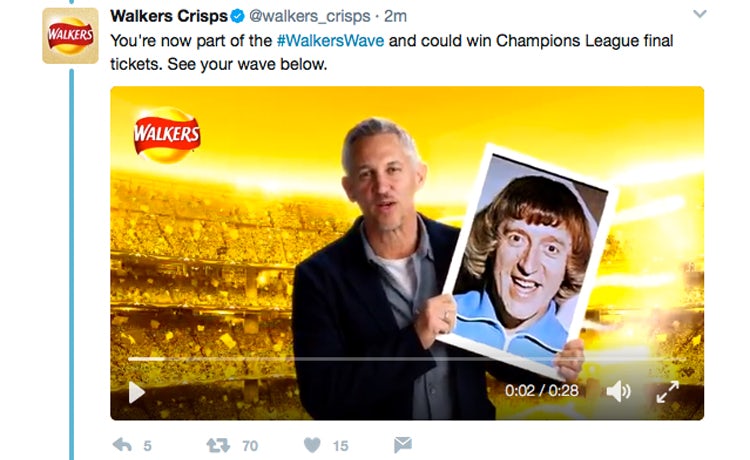The width and height of the screenshot is (750, 460).
Task: Open the #WalkersWave hashtag link
Action: click(x=331, y=41)
